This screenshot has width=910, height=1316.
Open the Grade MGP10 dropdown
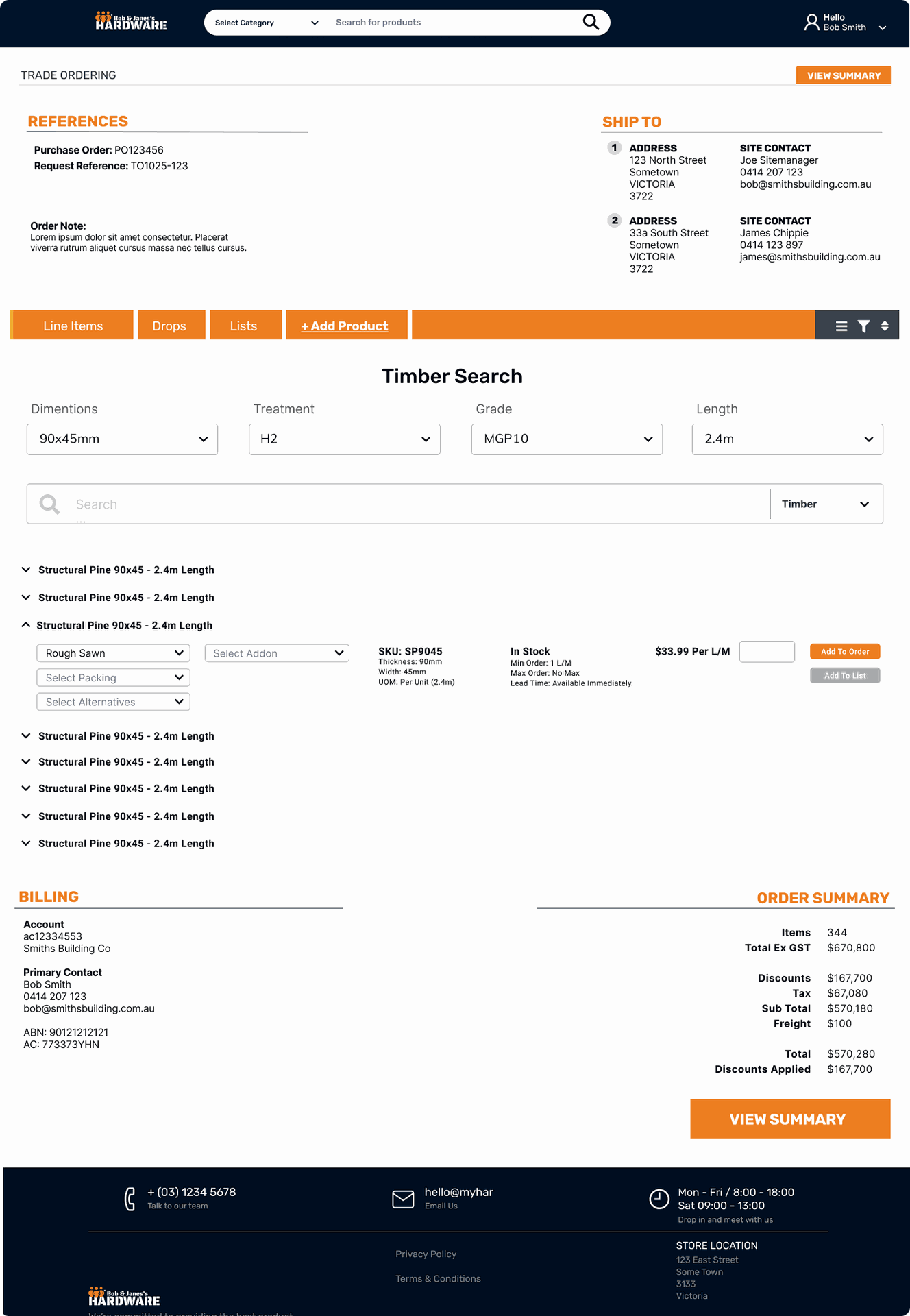point(567,439)
